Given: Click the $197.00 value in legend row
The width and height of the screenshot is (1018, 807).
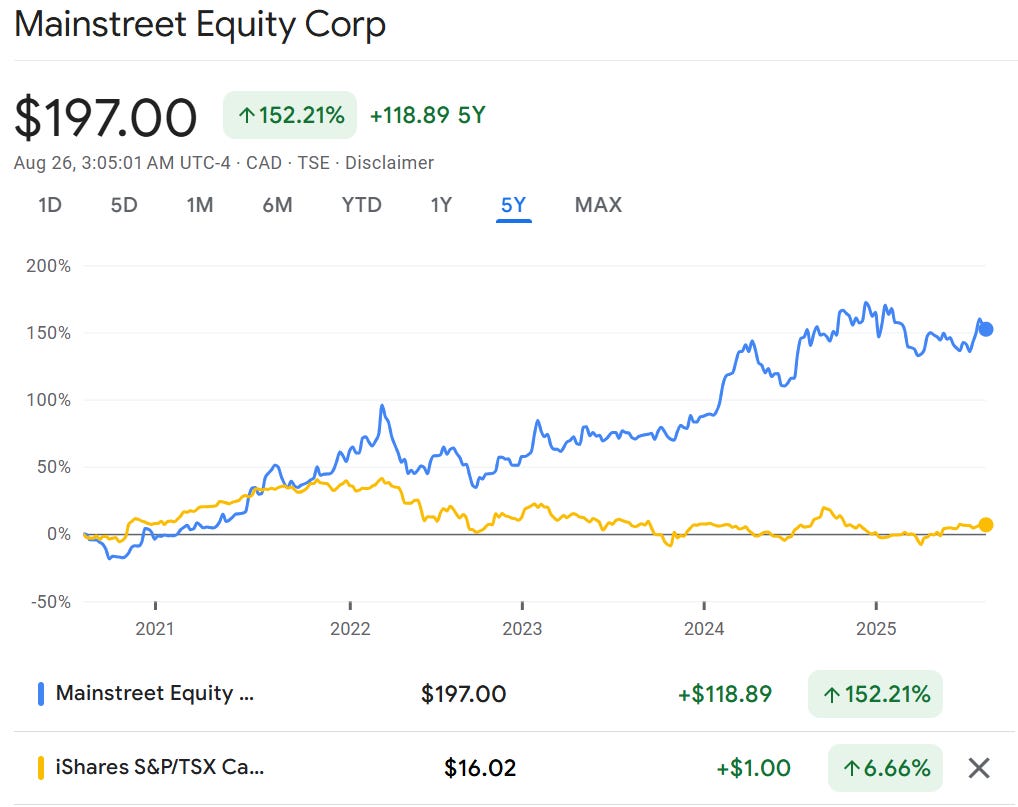Looking at the screenshot, I should tap(464, 694).
